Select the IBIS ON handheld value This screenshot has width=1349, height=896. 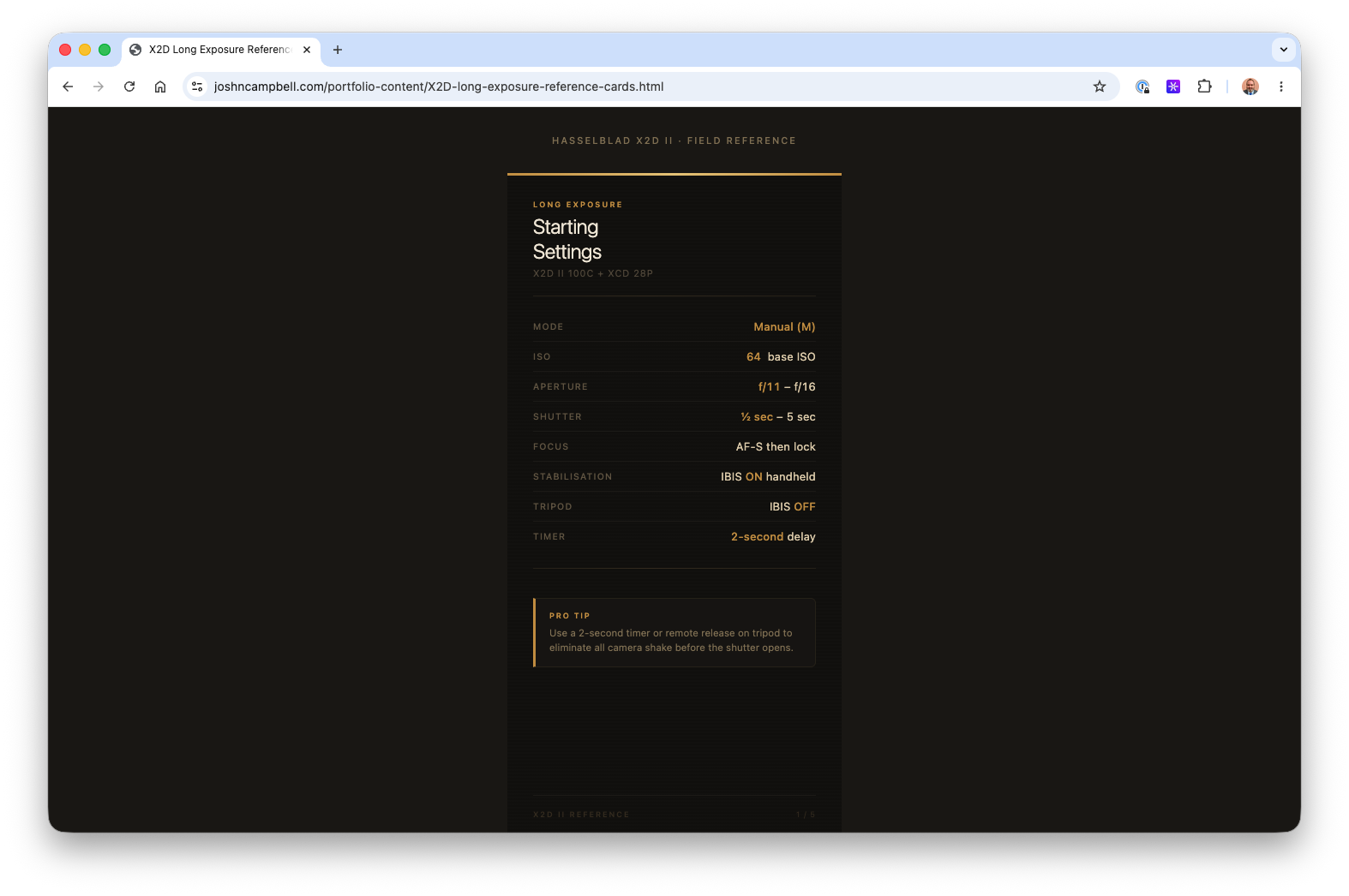pos(768,477)
